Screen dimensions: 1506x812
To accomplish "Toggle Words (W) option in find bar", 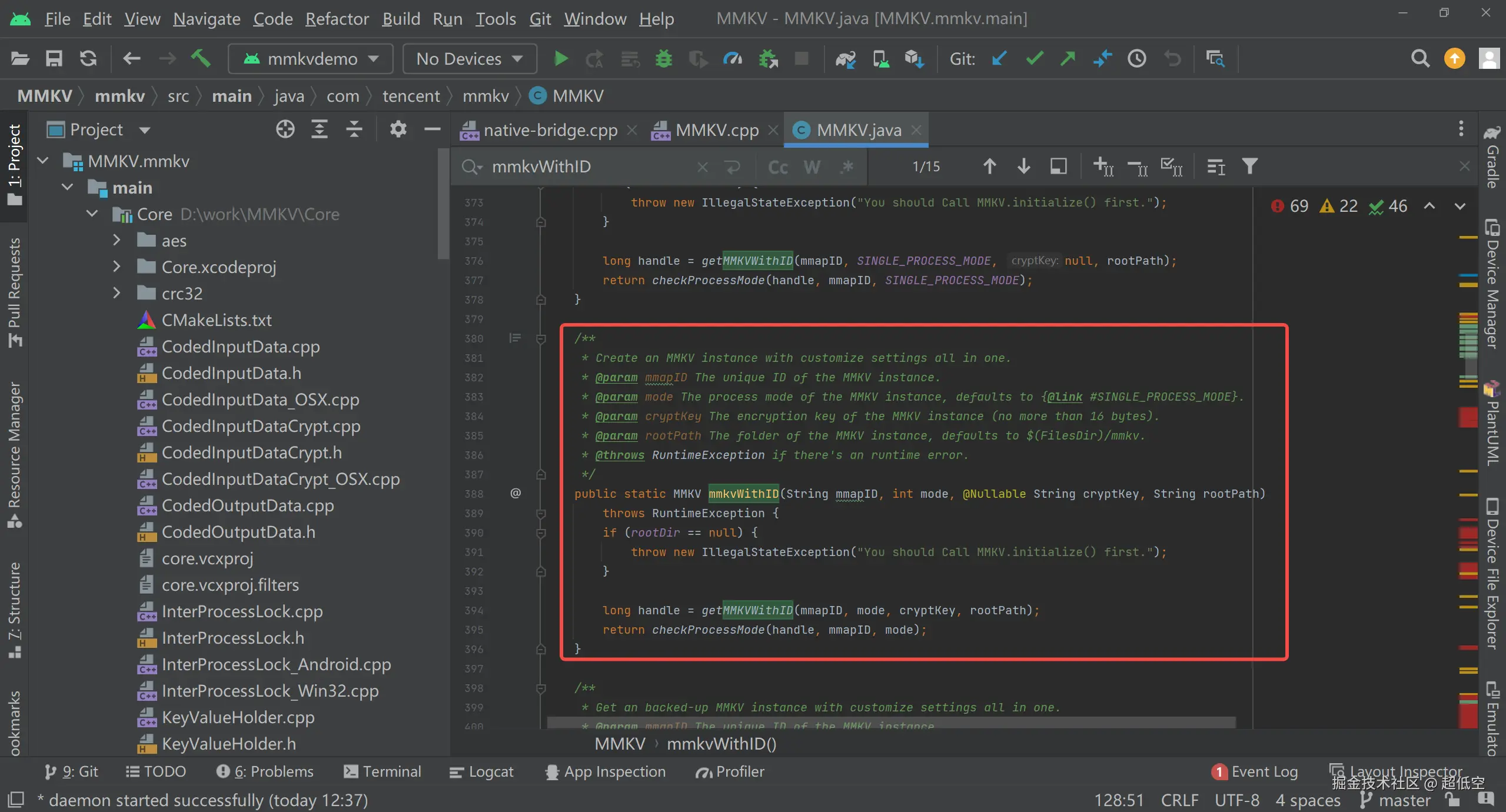I will tap(812, 167).
